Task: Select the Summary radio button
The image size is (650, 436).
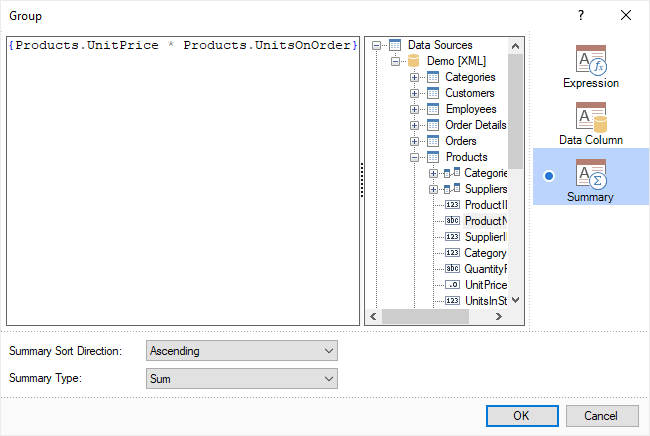Action: click(548, 176)
